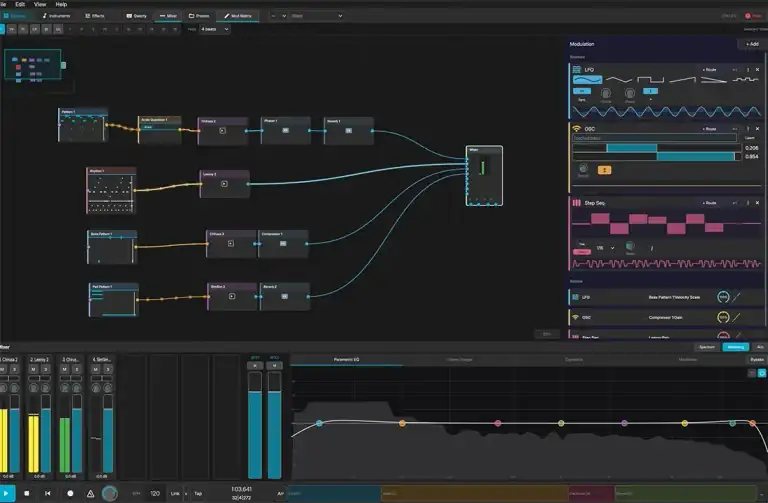Click the OSC address input field
Image resolution: width=768 pixels, height=503 pixels.
tap(654, 138)
